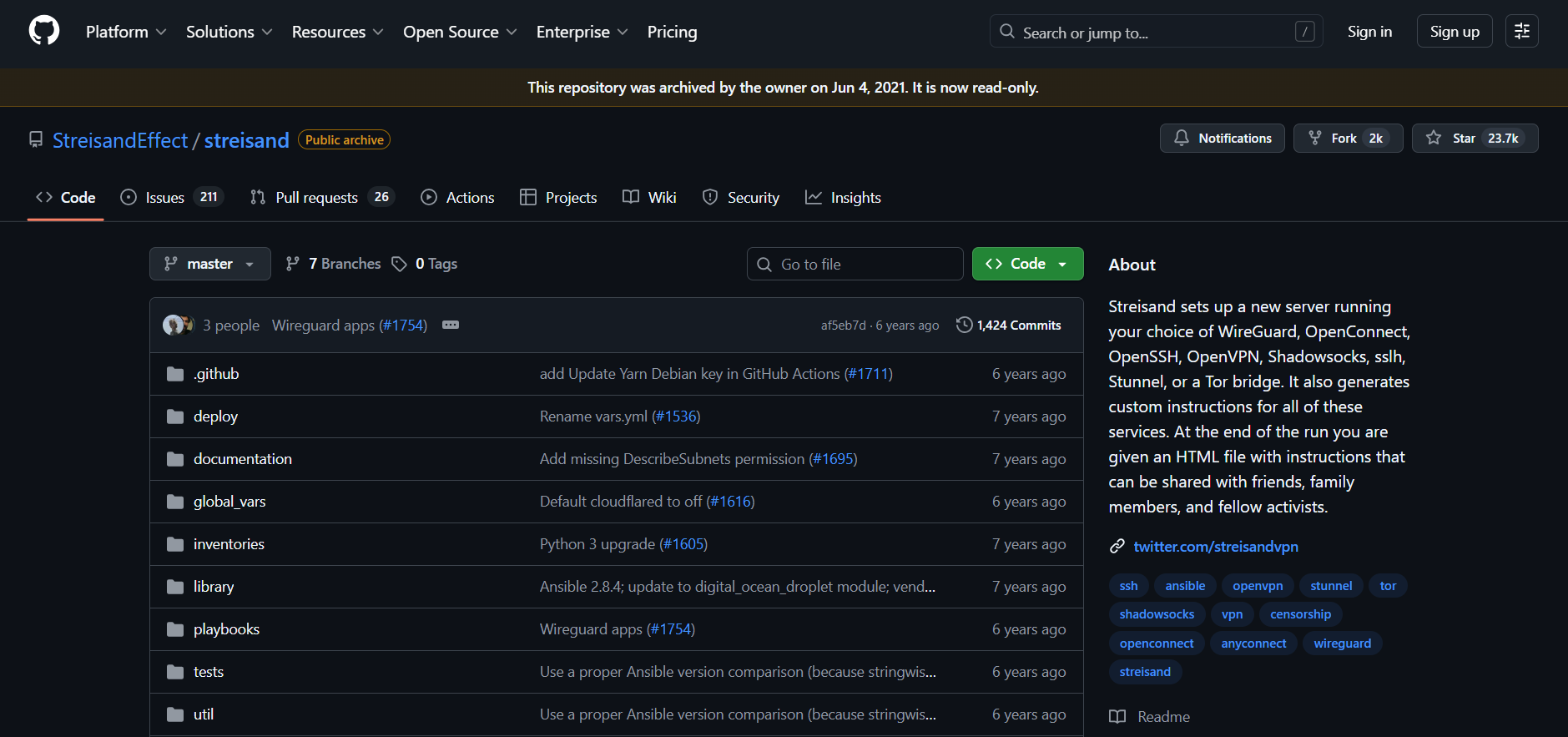Image resolution: width=1568 pixels, height=737 pixels.
Task: Click the link icon beside twitter.com/streisandvpn
Action: pos(1117,547)
